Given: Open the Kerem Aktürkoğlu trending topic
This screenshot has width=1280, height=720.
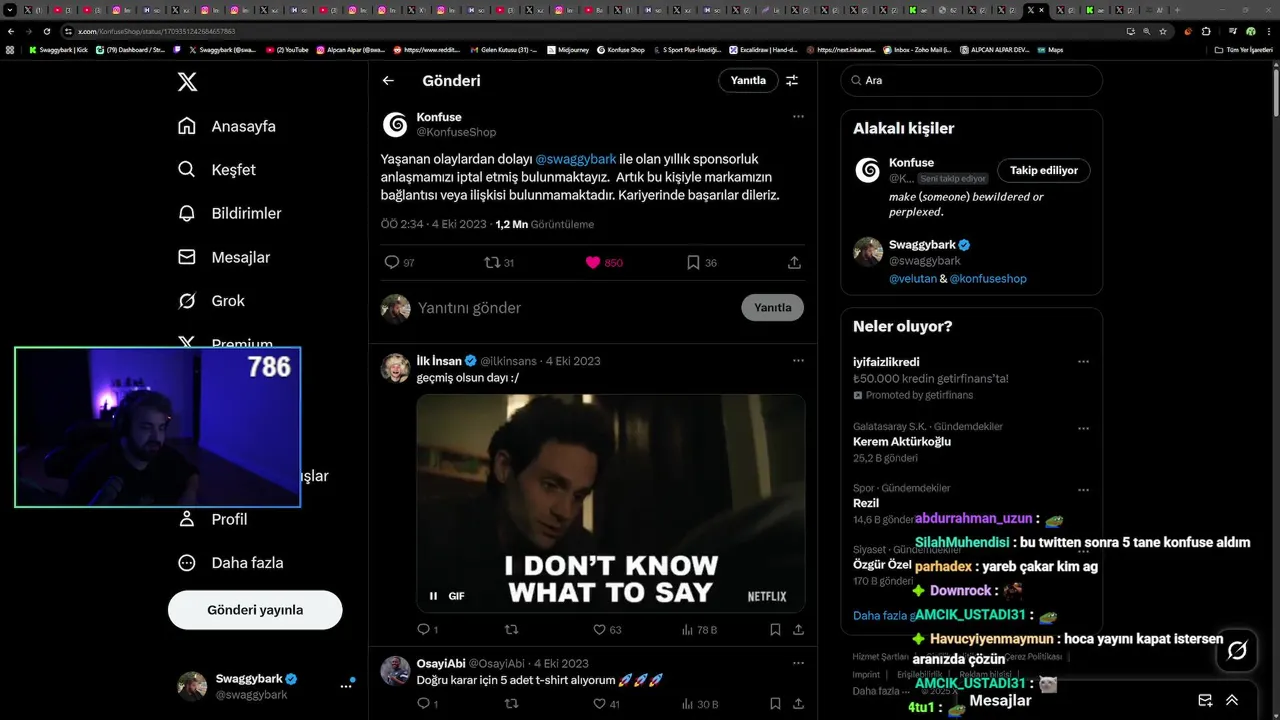Looking at the screenshot, I should point(902,442).
